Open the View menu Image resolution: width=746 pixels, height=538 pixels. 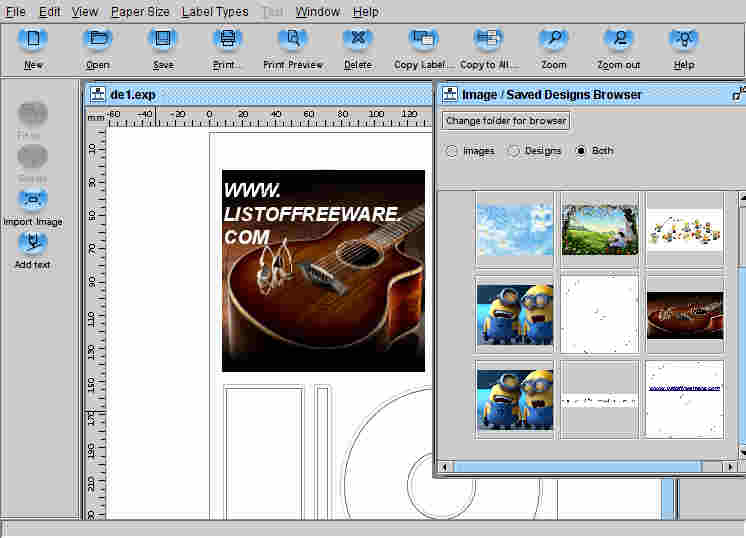click(x=85, y=11)
